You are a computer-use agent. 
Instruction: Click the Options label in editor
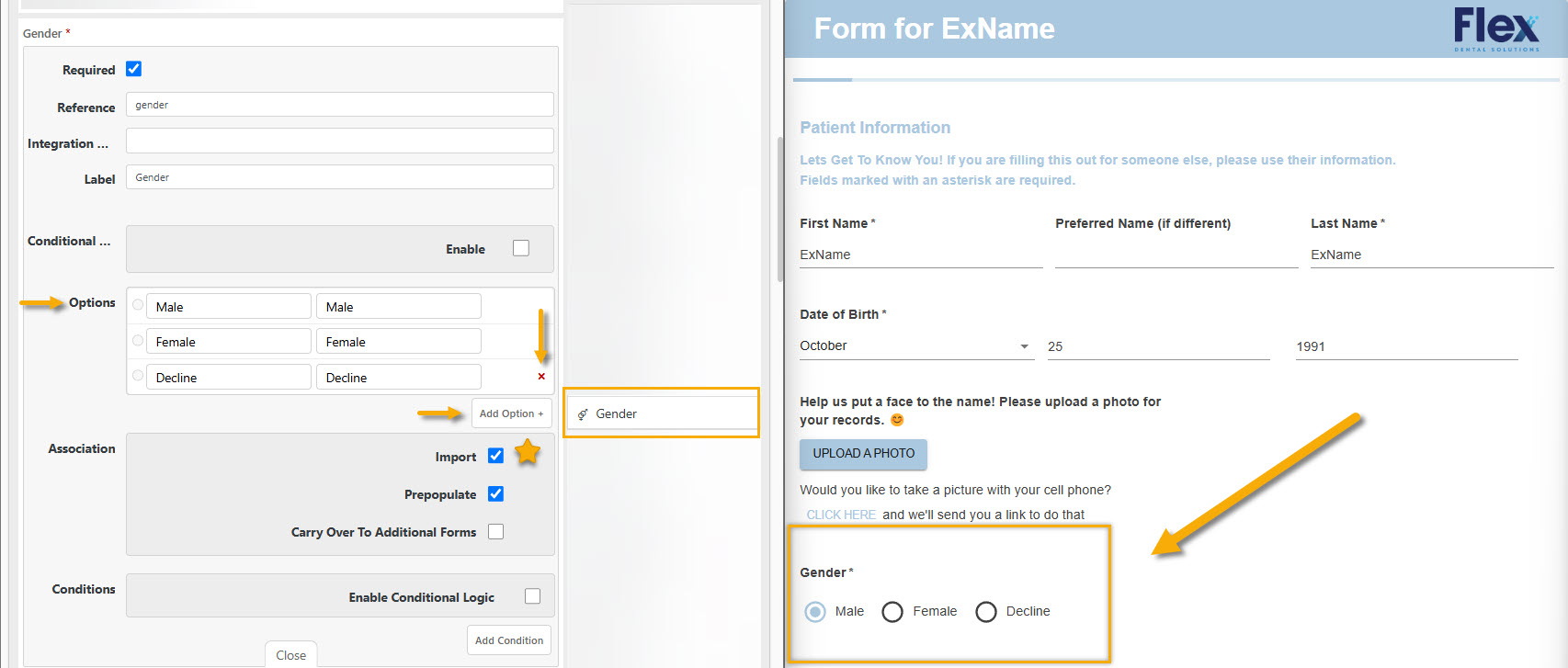pos(92,302)
